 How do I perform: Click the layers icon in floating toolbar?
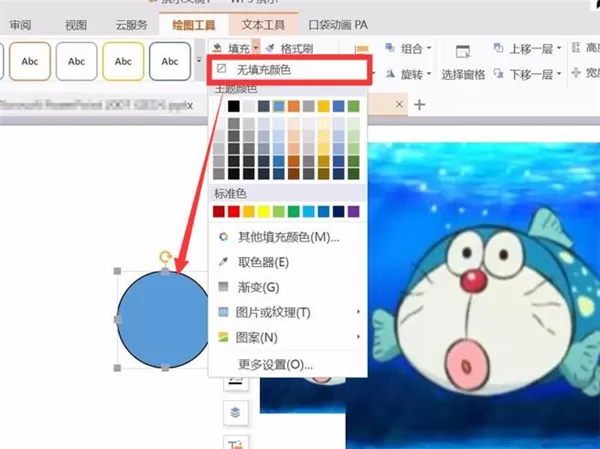(235, 413)
